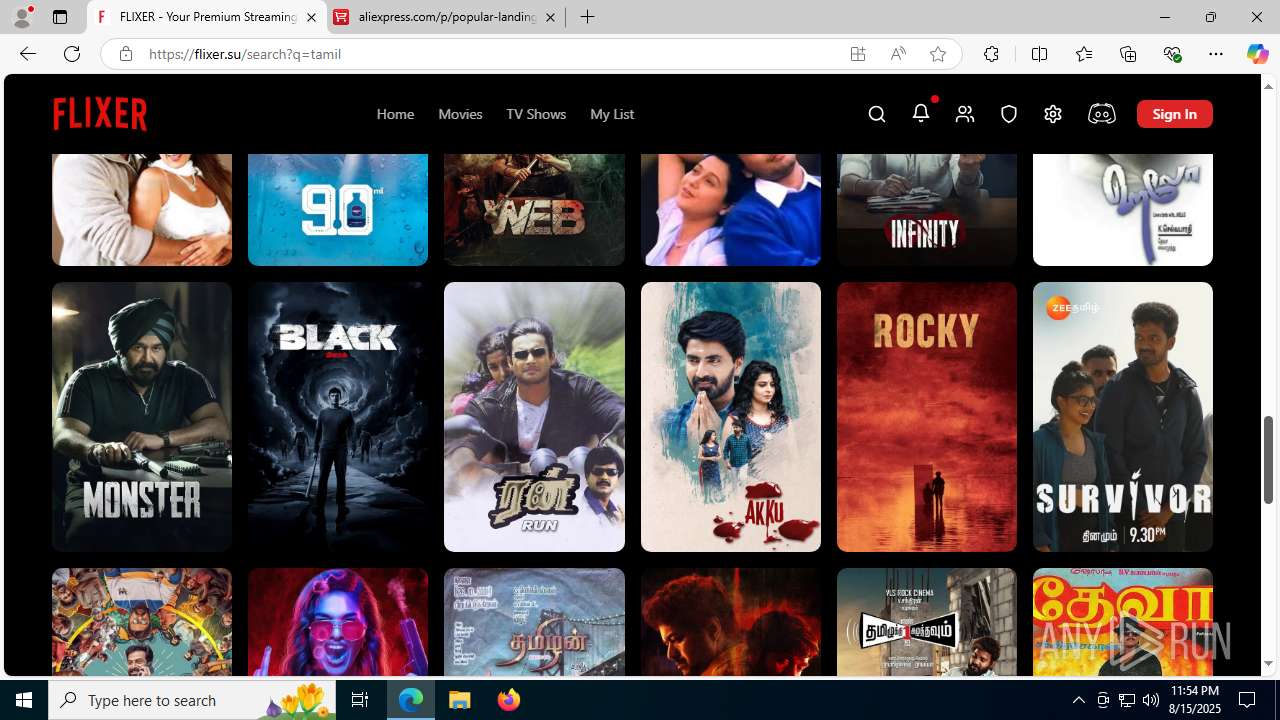Click the scrollbar down arrow

point(1269,664)
